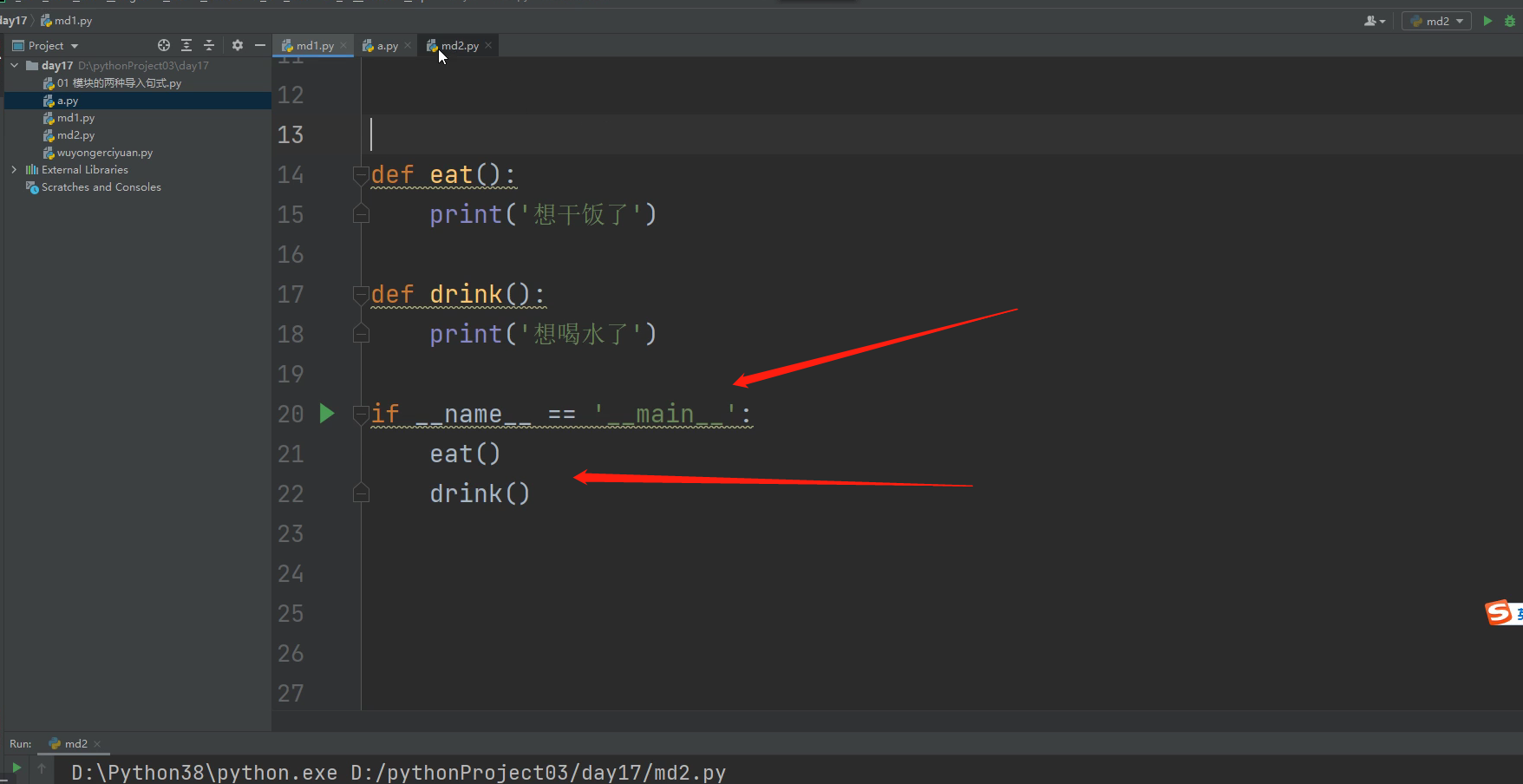The height and width of the screenshot is (784, 1523).
Task: Start debugging with the bug icon
Action: coord(1510,21)
